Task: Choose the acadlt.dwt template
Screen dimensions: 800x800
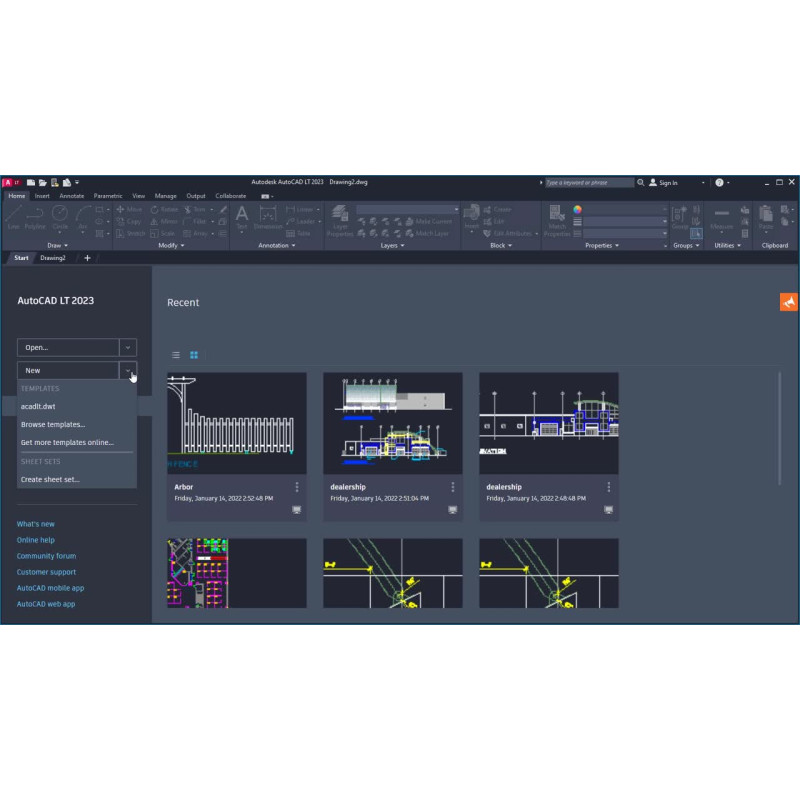Action: coord(38,407)
